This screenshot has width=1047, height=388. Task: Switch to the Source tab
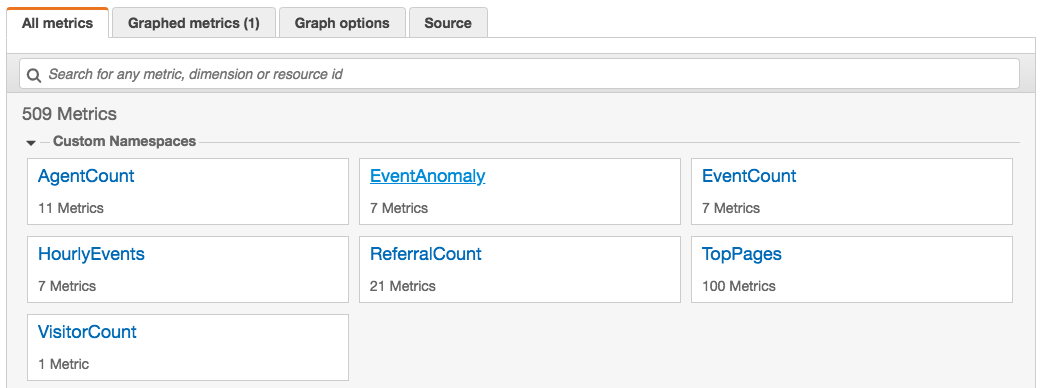pos(448,23)
